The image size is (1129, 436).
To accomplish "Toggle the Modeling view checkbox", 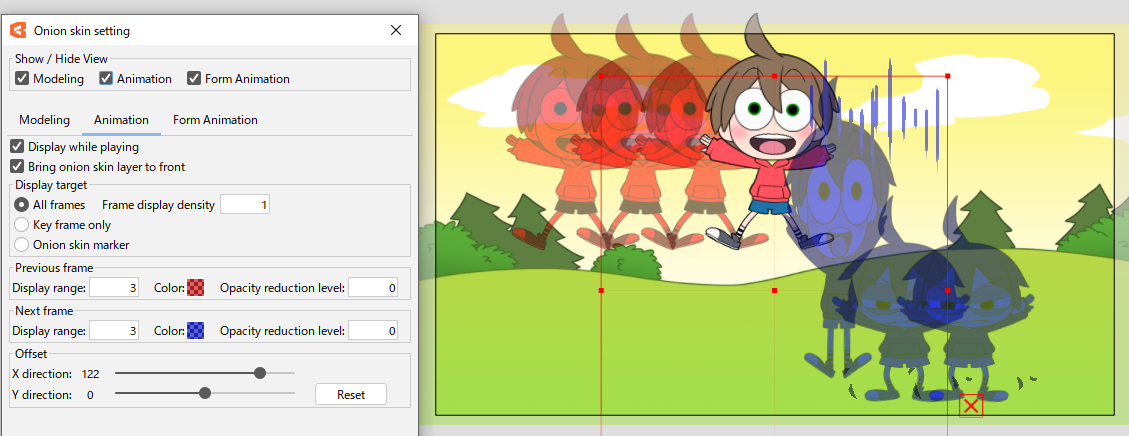I will [22, 79].
